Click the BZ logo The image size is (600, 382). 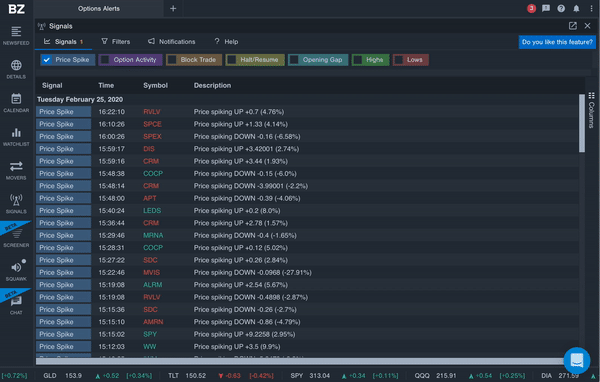(x=16, y=9)
